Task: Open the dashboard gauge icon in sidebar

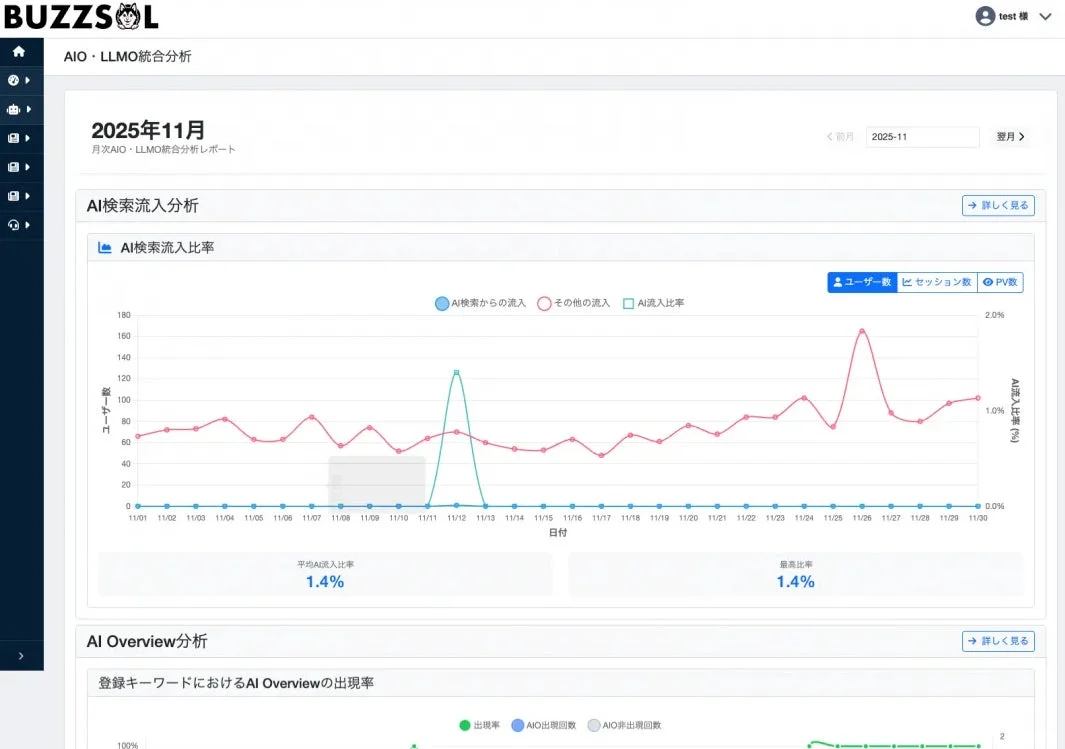Action: pyautogui.click(x=13, y=81)
